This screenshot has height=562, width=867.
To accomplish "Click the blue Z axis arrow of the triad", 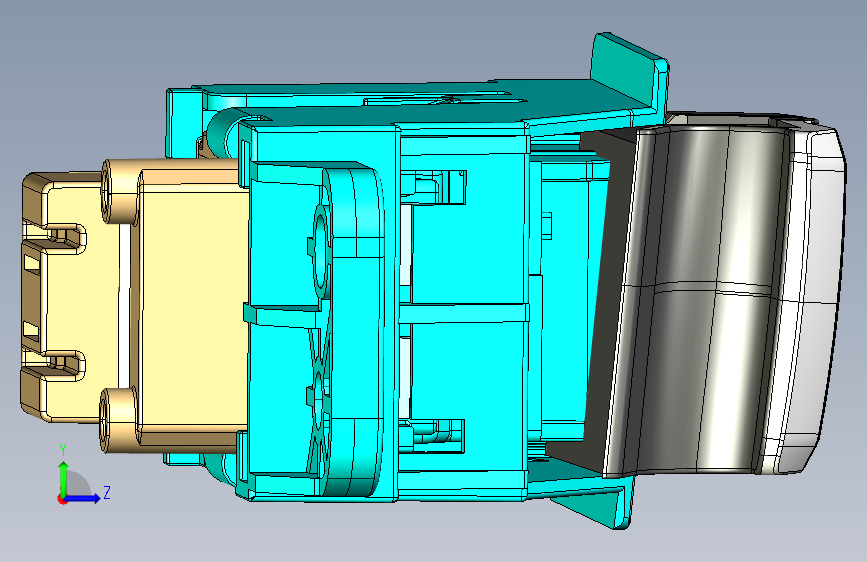I will point(83,498).
